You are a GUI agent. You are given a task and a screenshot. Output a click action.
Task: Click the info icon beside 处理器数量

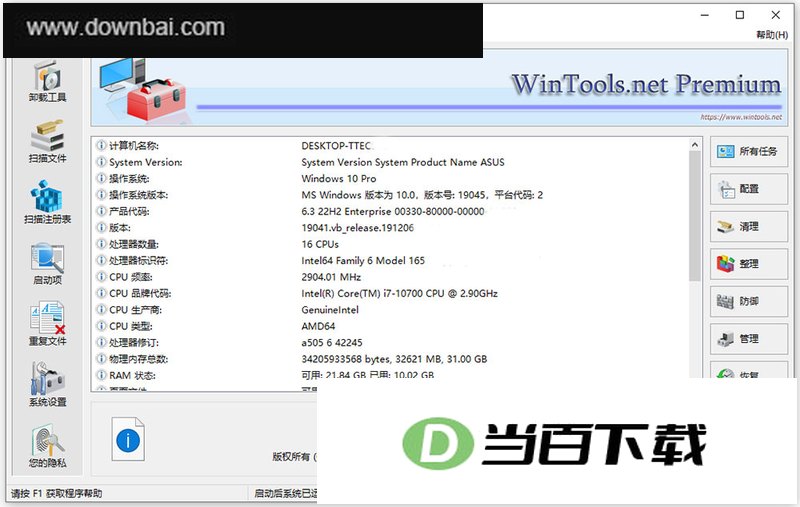point(102,244)
